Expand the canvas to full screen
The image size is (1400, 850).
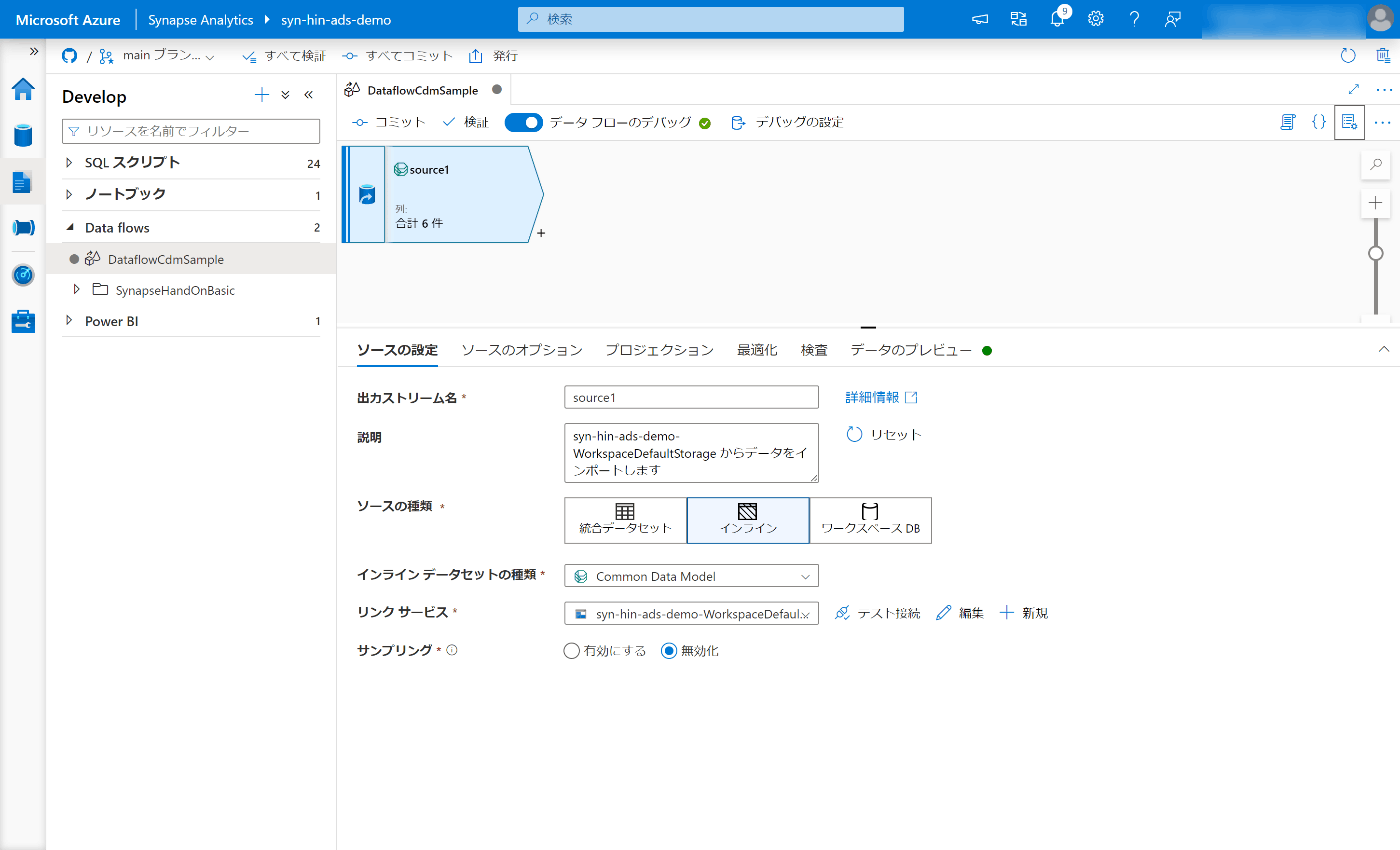[1354, 89]
